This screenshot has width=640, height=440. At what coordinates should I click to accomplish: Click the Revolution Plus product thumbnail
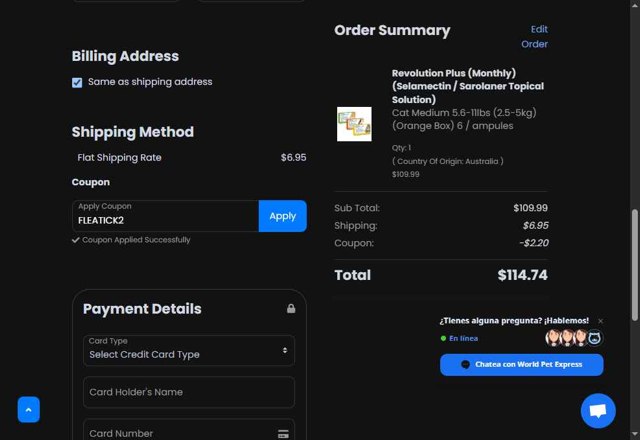tap(354, 124)
